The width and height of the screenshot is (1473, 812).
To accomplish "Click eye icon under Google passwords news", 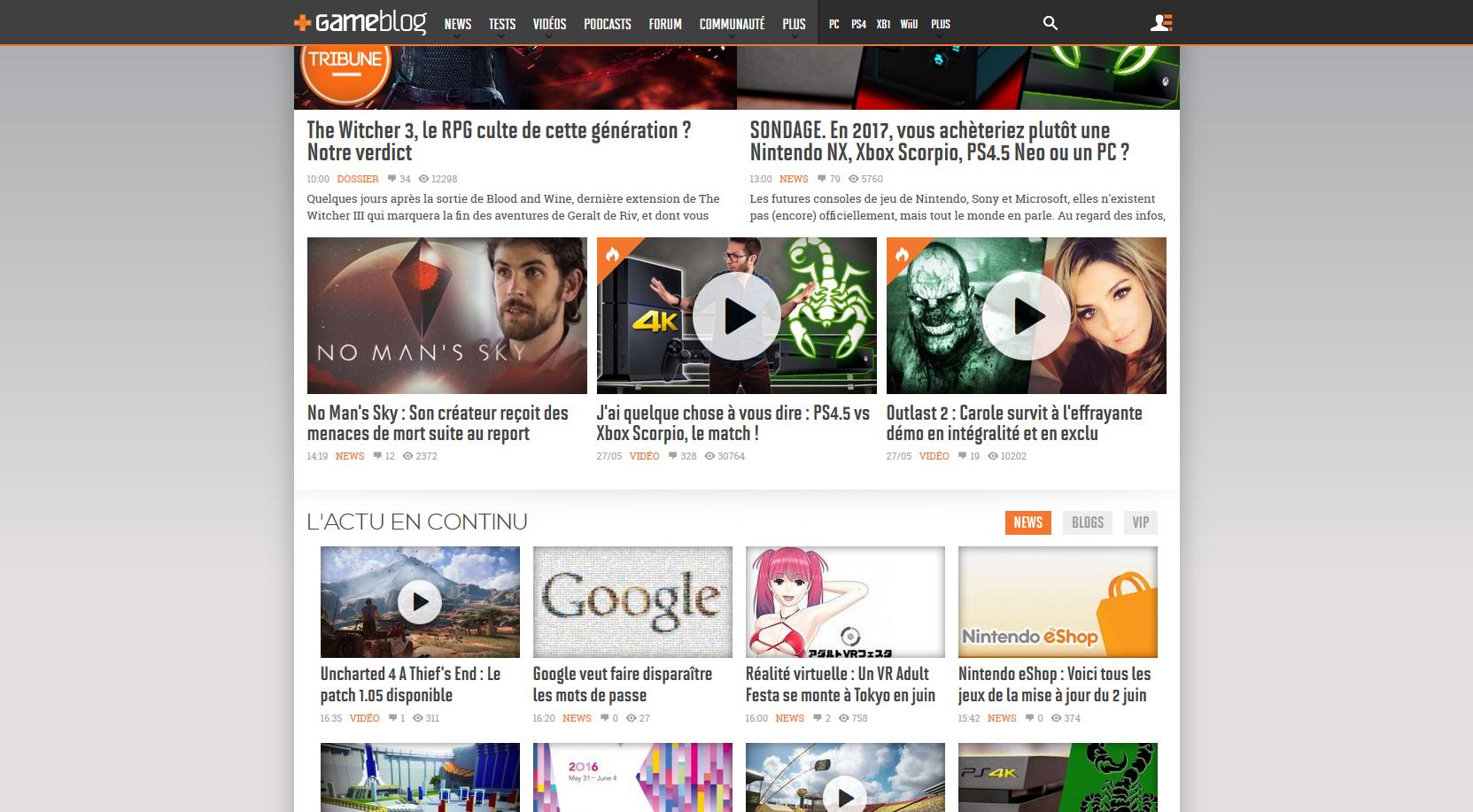I will 632,718.
